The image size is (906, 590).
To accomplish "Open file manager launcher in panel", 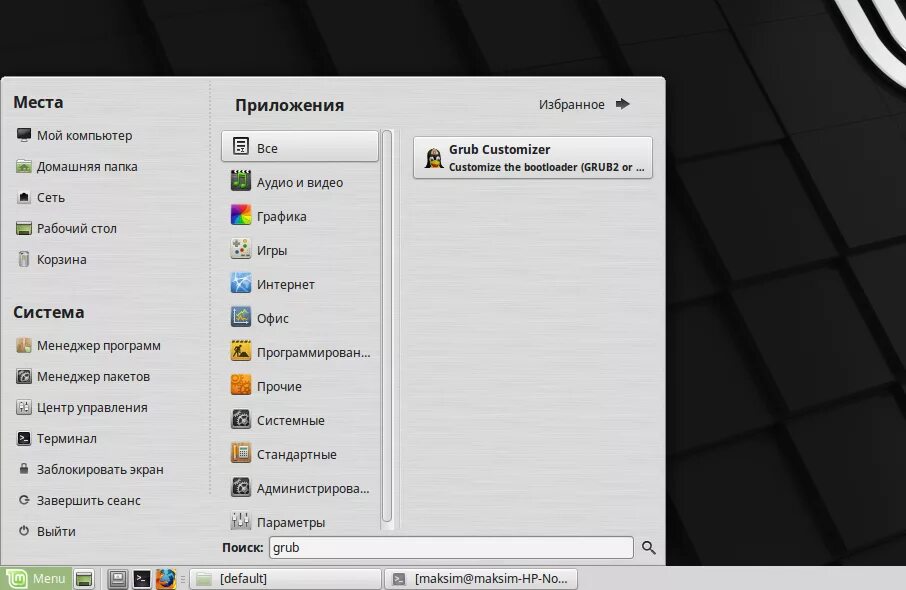I will tap(118, 578).
